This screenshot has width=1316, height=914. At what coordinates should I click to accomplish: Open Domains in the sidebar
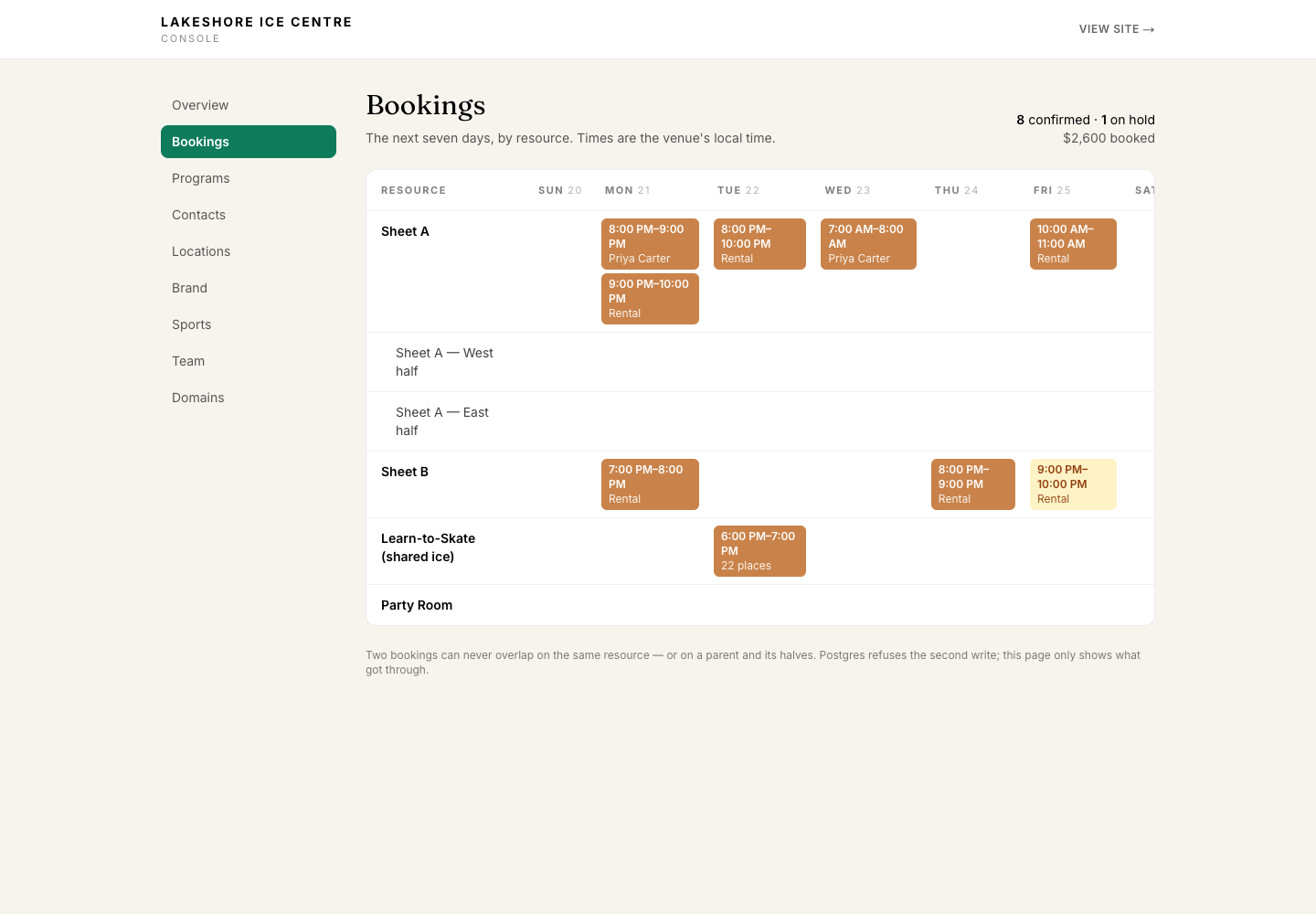(x=249, y=398)
